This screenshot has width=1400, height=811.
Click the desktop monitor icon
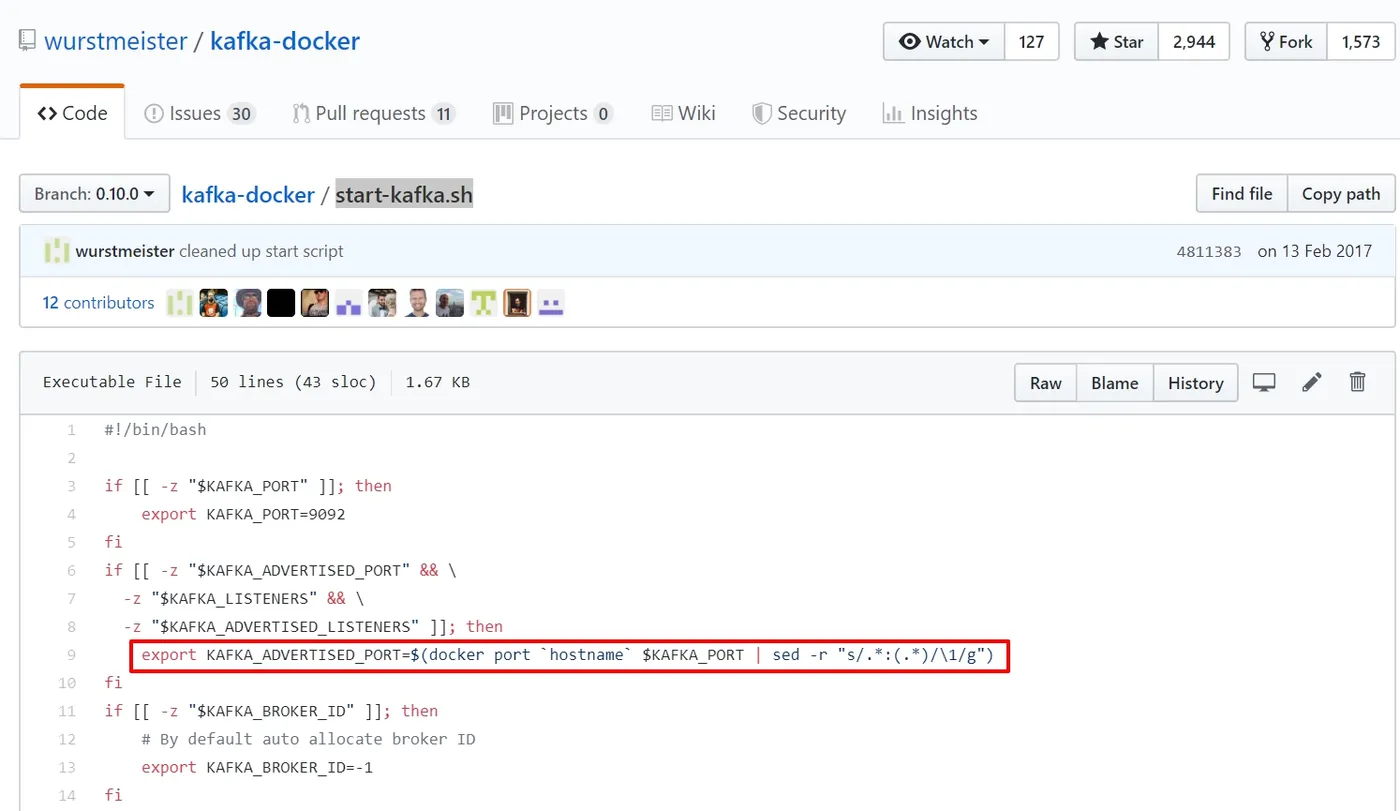tap(1265, 382)
